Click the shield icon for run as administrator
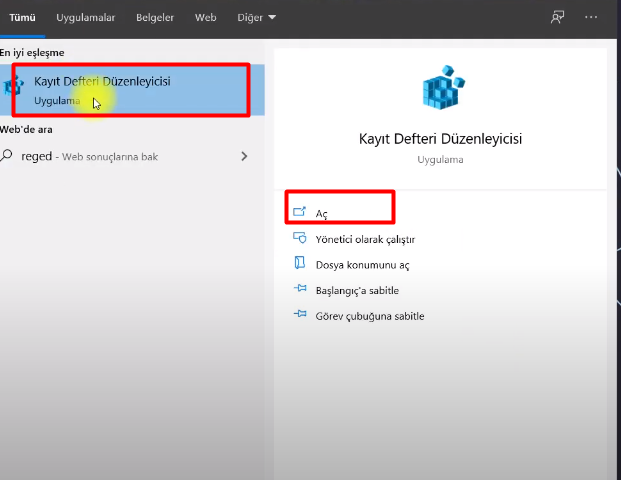Image resolution: width=621 pixels, height=480 pixels. click(300, 238)
